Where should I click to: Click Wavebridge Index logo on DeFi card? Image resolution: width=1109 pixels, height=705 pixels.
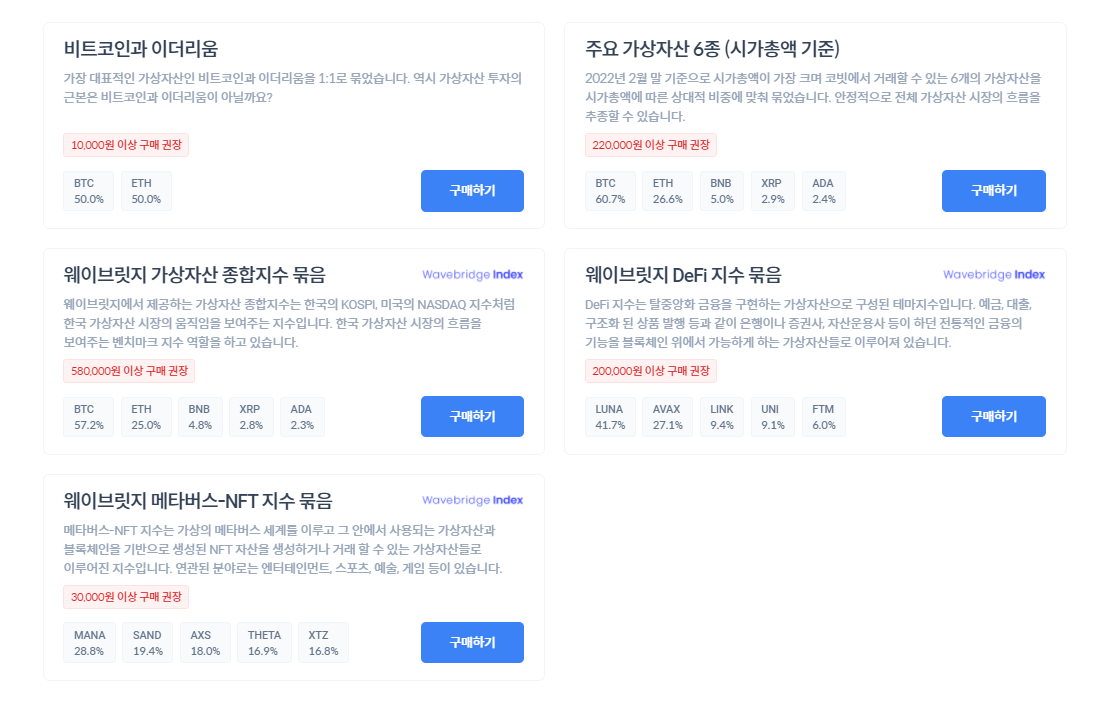(x=994, y=274)
